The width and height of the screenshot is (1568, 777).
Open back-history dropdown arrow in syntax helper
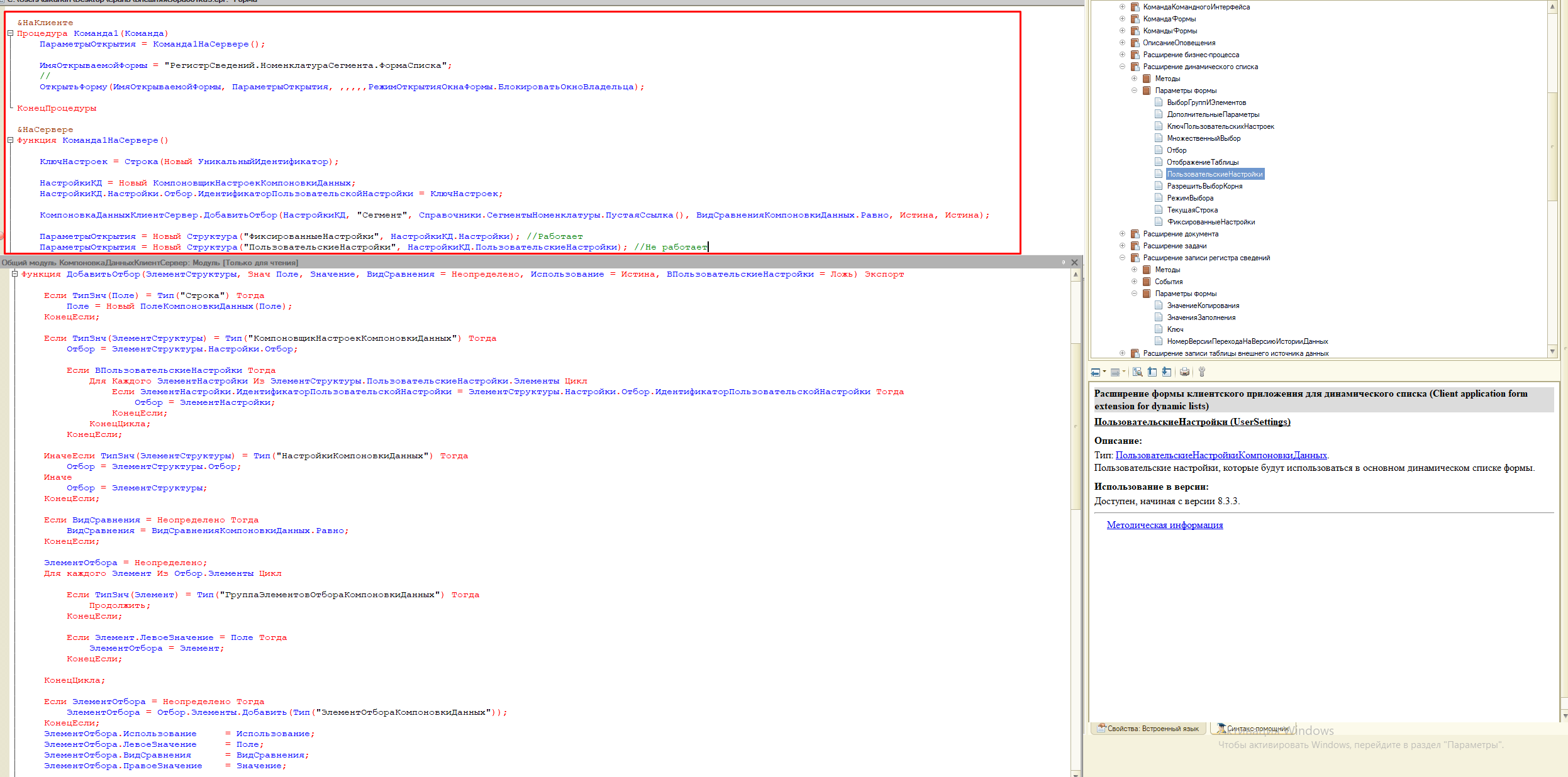(x=1104, y=372)
